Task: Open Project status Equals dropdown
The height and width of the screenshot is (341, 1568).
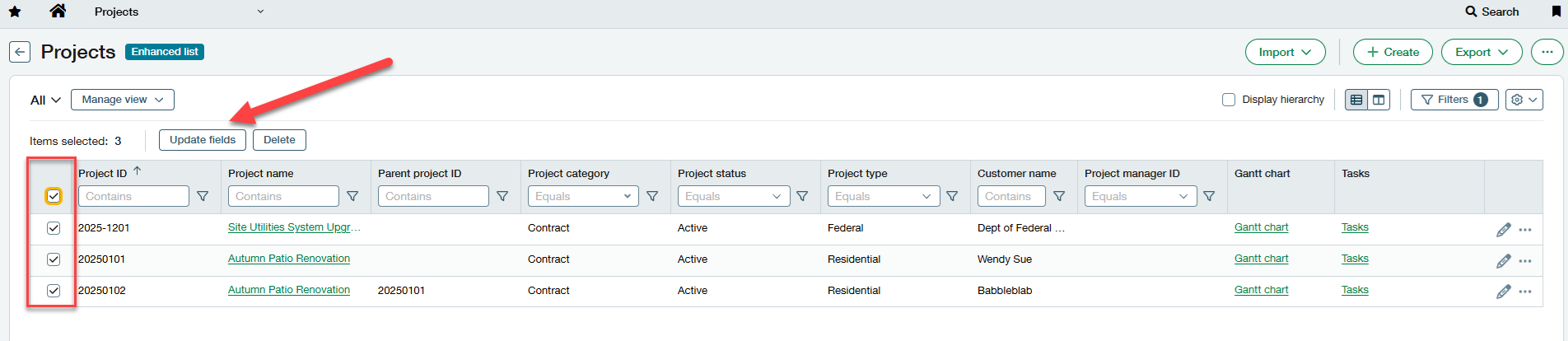Action: 734,196
